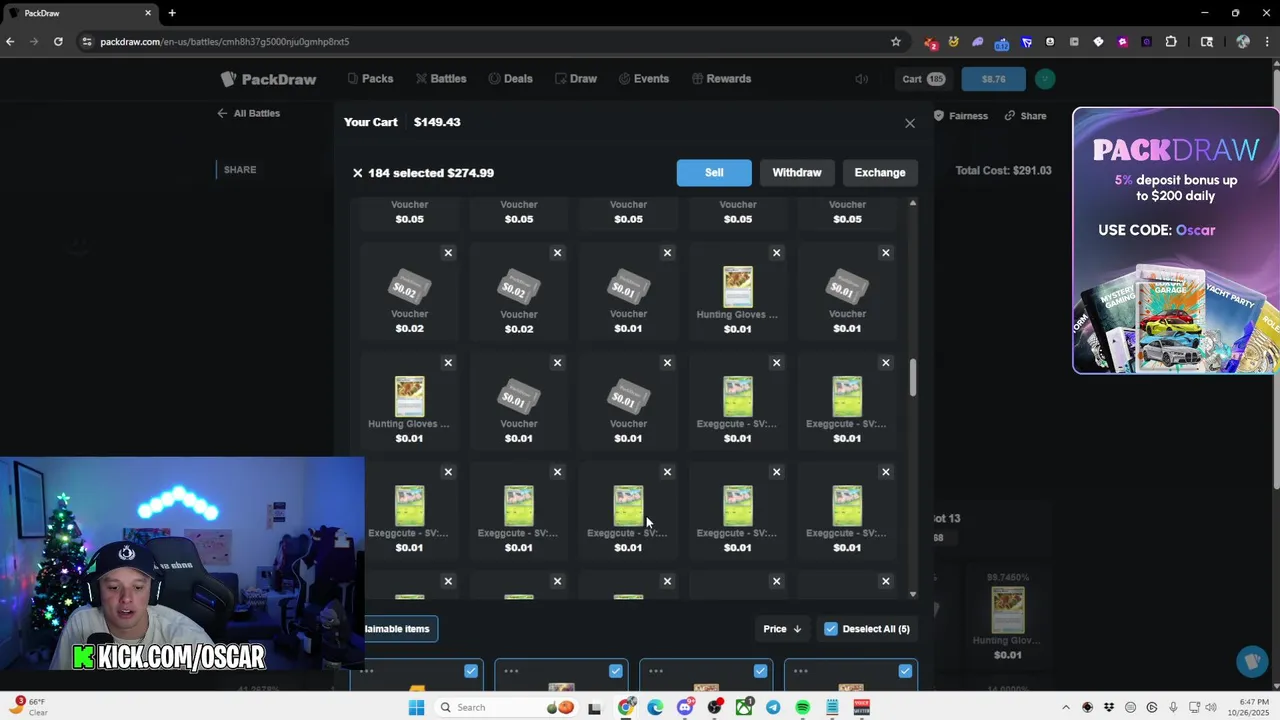This screenshot has height=720, width=1280.
Task: Click the volume icon in system tray
Action: [1211, 708]
